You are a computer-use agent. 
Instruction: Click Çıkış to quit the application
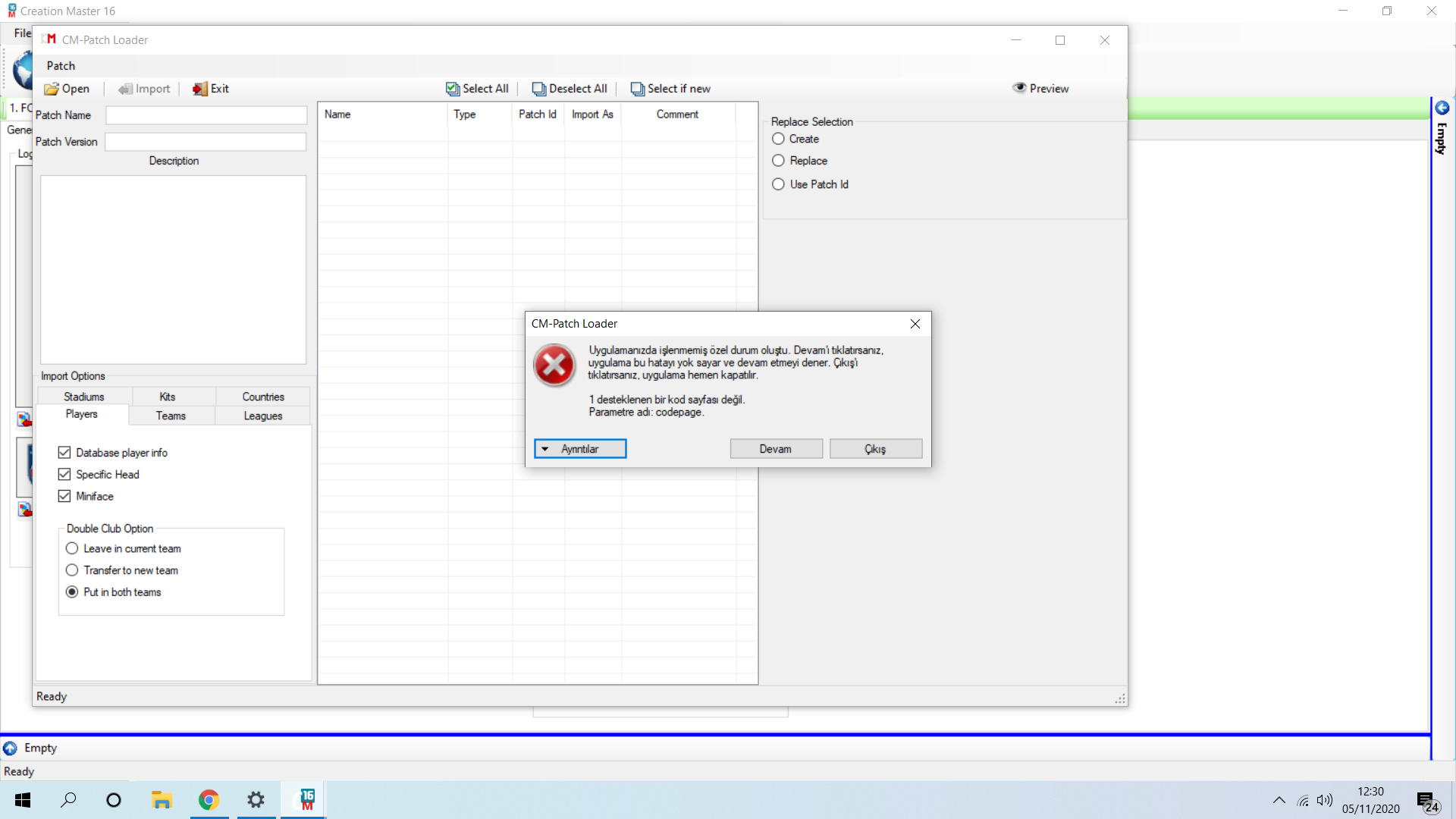point(875,449)
